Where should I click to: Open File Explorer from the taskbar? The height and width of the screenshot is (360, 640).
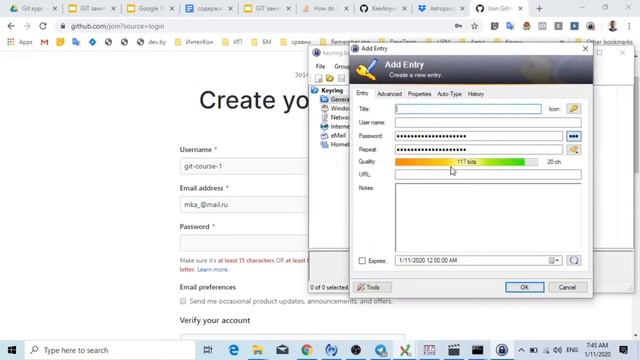[x=258, y=350]
